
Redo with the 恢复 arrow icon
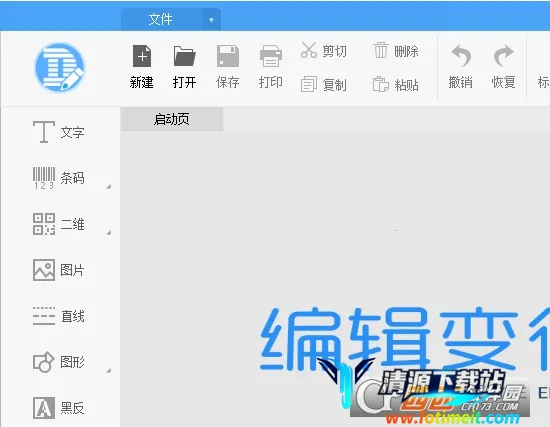(504, 55)
